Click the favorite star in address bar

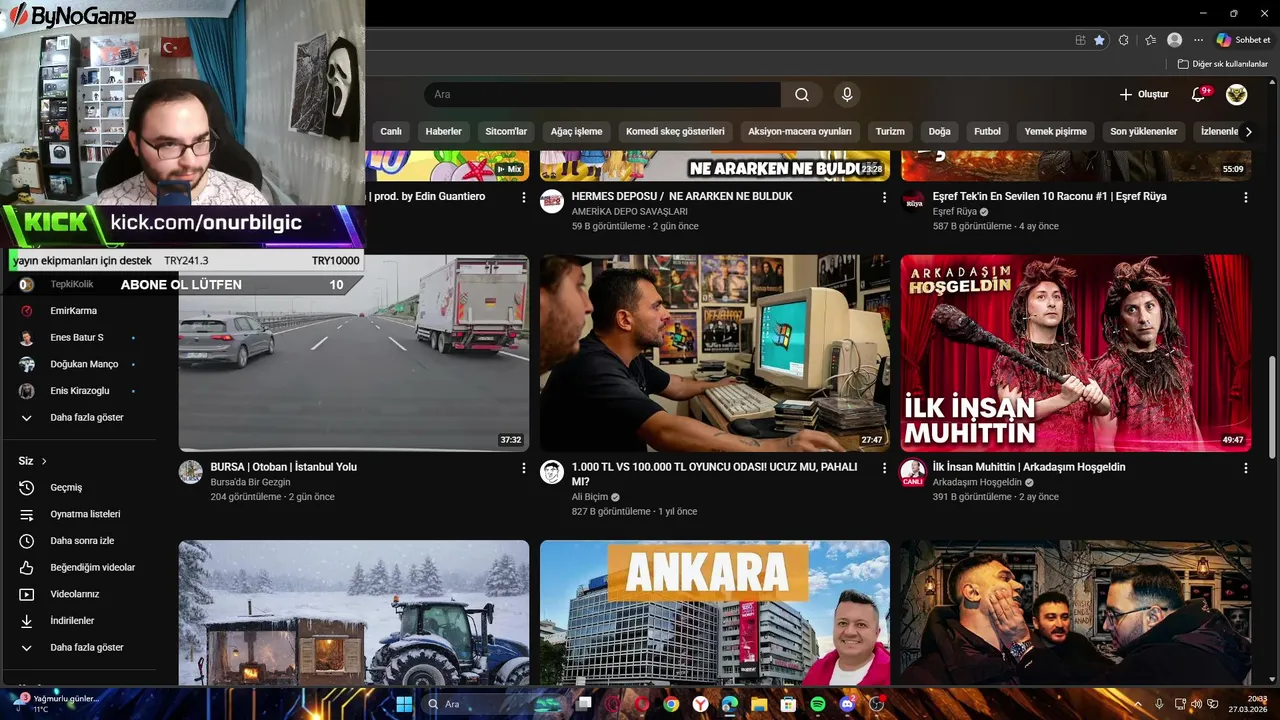(1099, 40)
